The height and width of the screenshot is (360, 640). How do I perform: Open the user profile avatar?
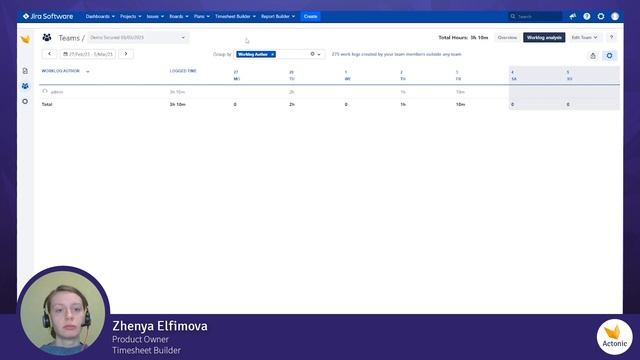click(615, 16)
